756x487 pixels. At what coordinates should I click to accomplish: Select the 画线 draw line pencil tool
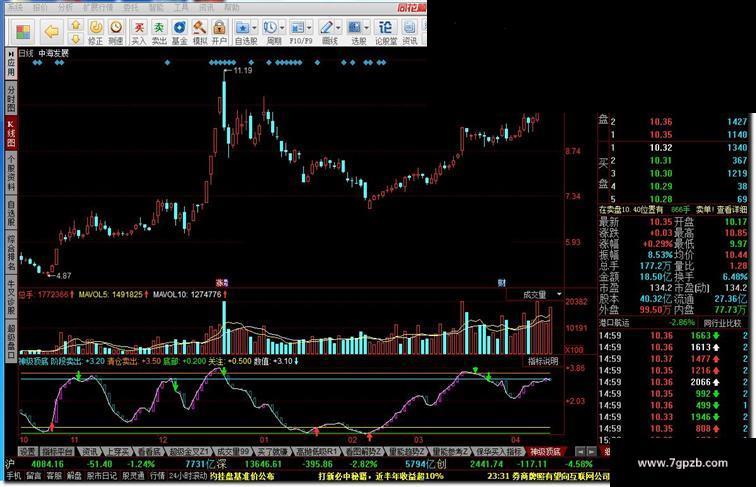(327, 32)
